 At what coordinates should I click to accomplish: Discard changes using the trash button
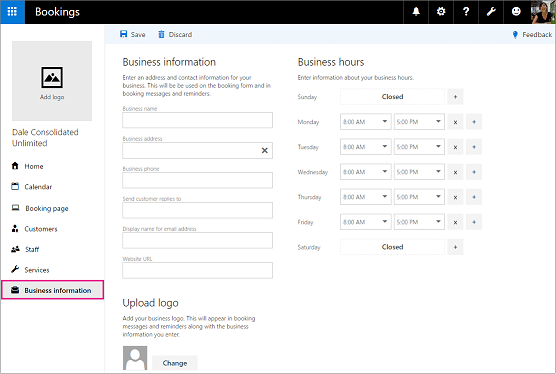(x=175, y=34)
